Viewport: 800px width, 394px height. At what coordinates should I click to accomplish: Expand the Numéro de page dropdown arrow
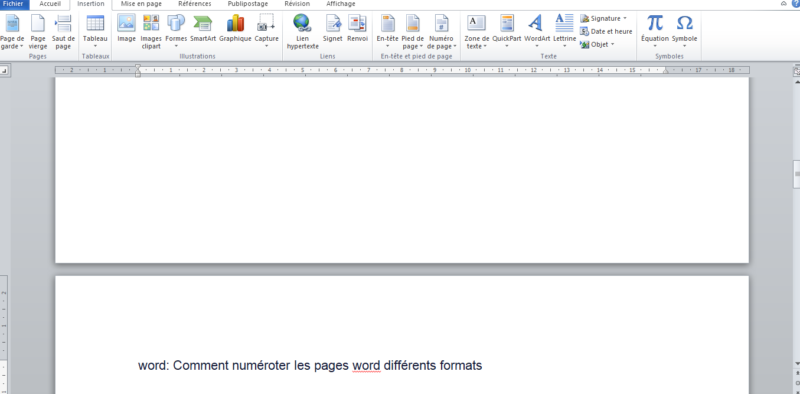(454, 46)
